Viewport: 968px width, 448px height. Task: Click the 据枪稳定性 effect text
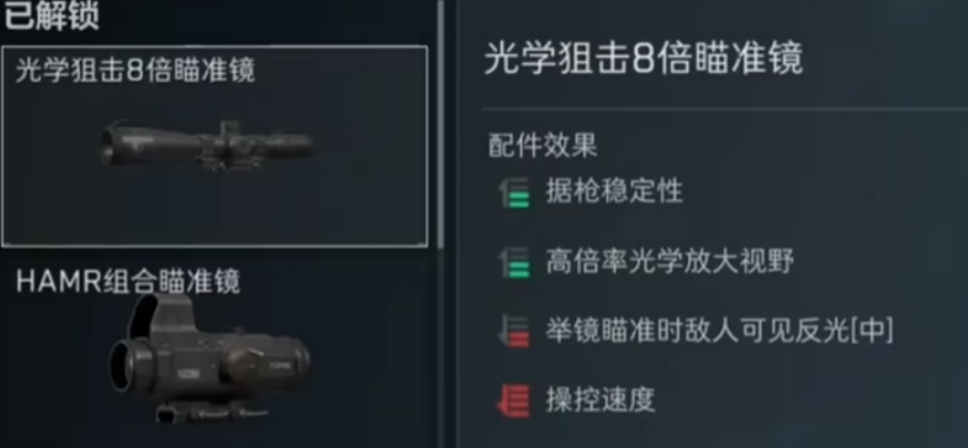(x=614, y=192)
